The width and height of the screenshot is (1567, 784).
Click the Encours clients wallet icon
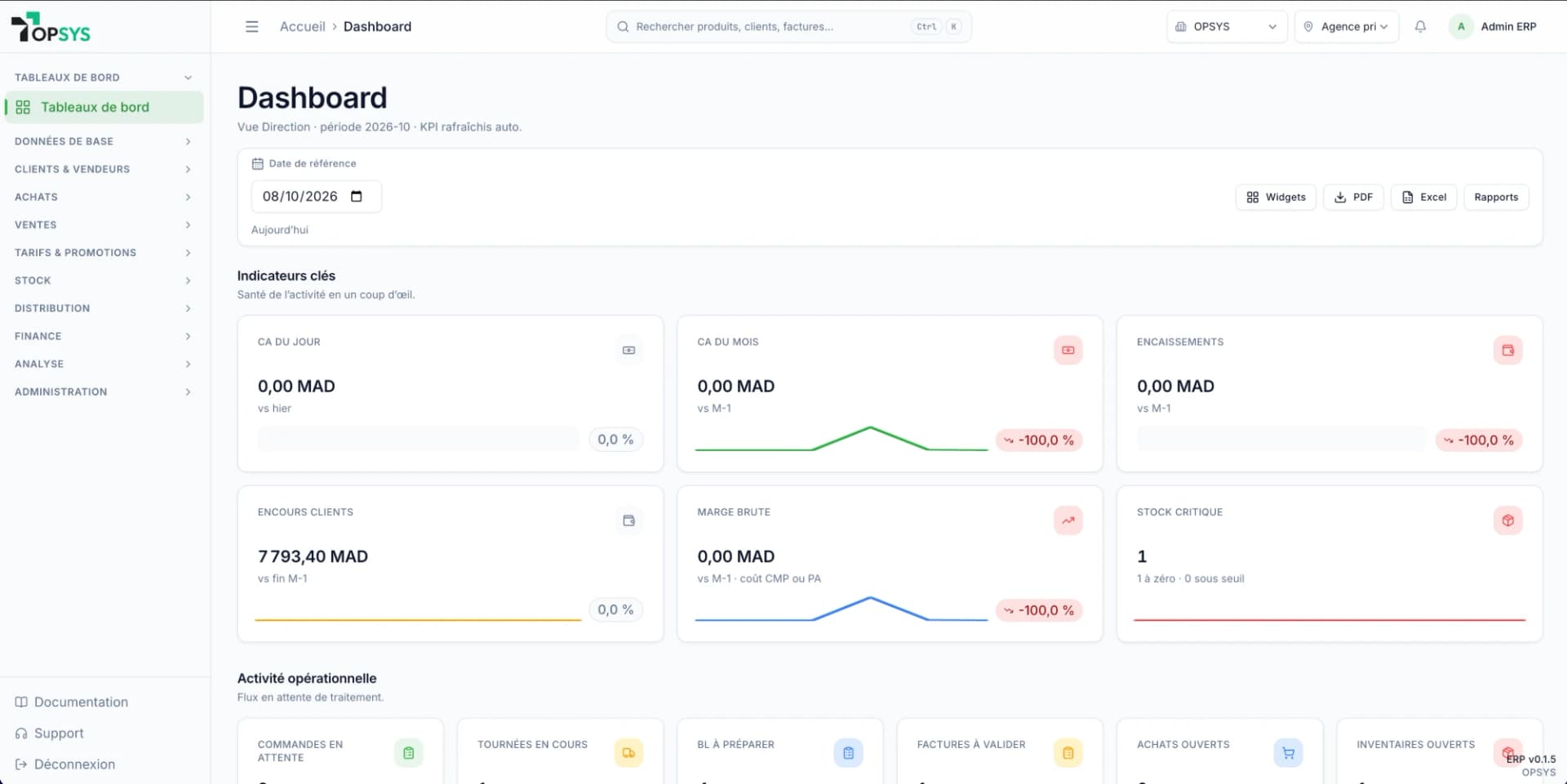click(628, 520)
